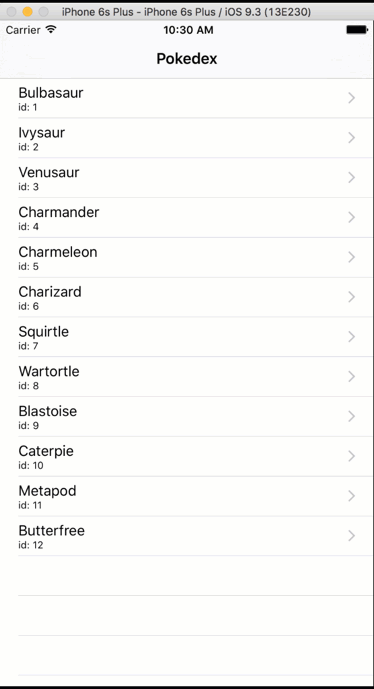Click the Pokedex navigation bar title

pyautogui.click(x=187, y=59)
